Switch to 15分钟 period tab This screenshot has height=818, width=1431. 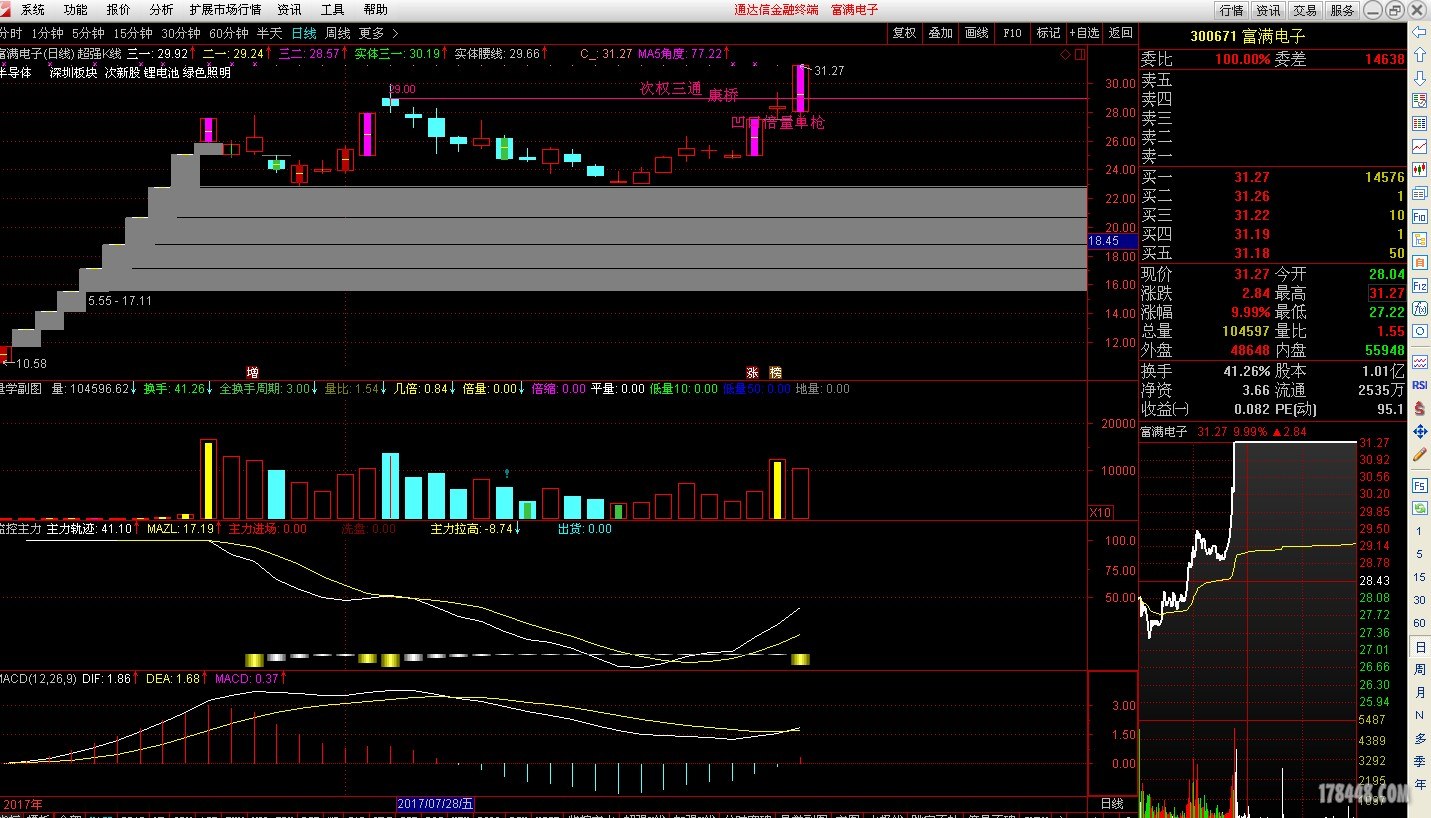click(132, 33)
